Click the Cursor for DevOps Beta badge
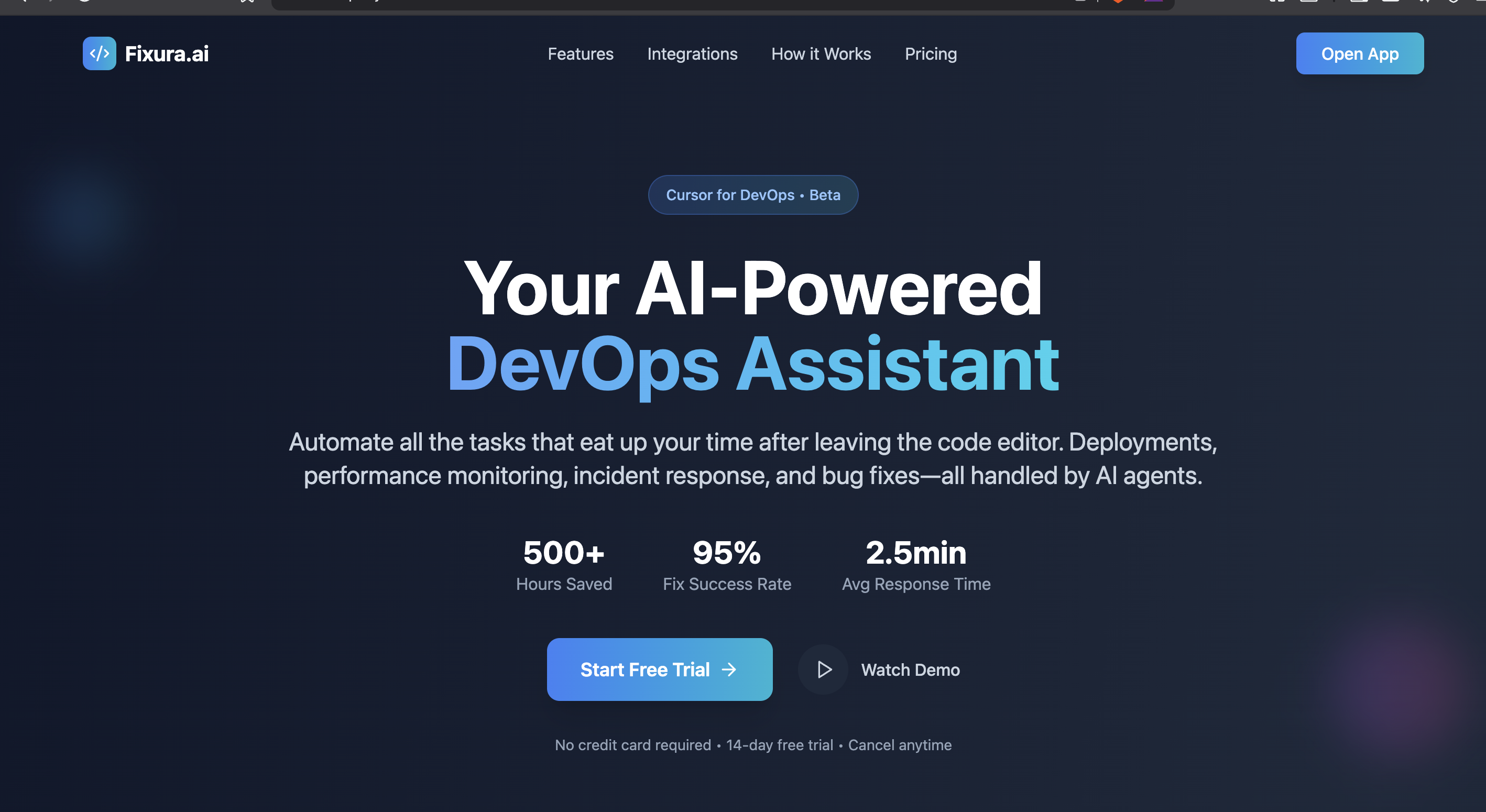 (x=753, y=195)
